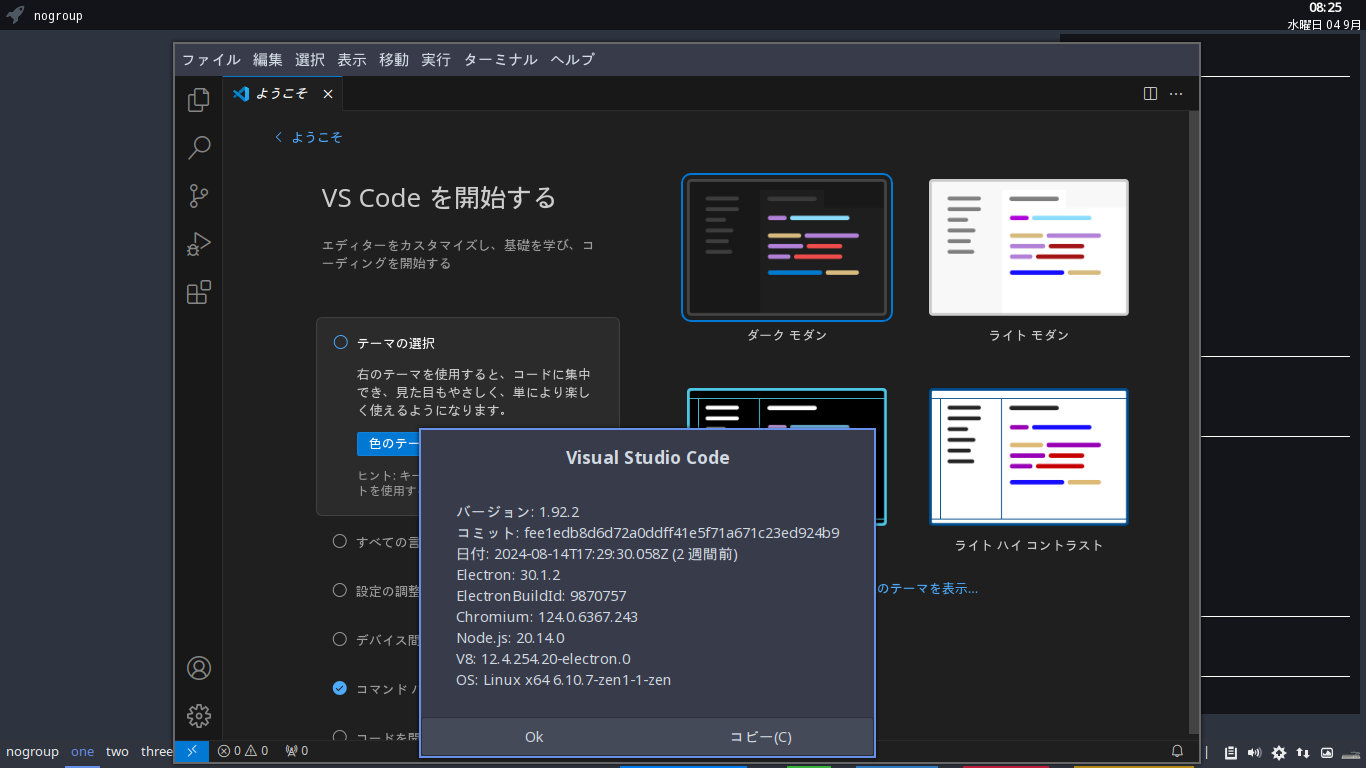Open the notifications bell in status bar
Viewport: 1366px width, 768px height.
(1178, 751)
